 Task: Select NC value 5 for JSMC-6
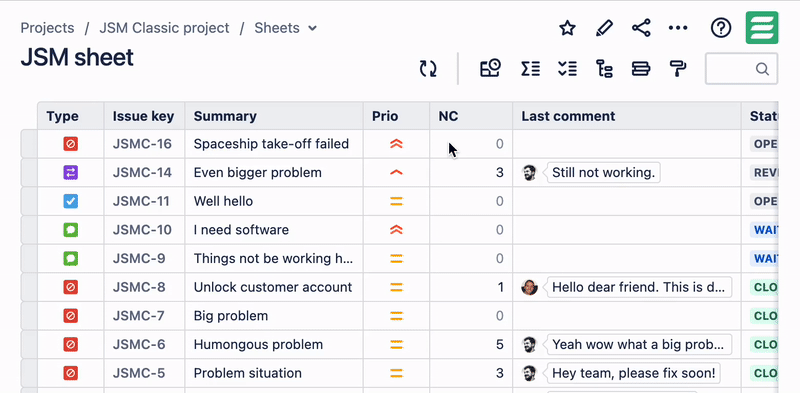click(x=471, y=344)
